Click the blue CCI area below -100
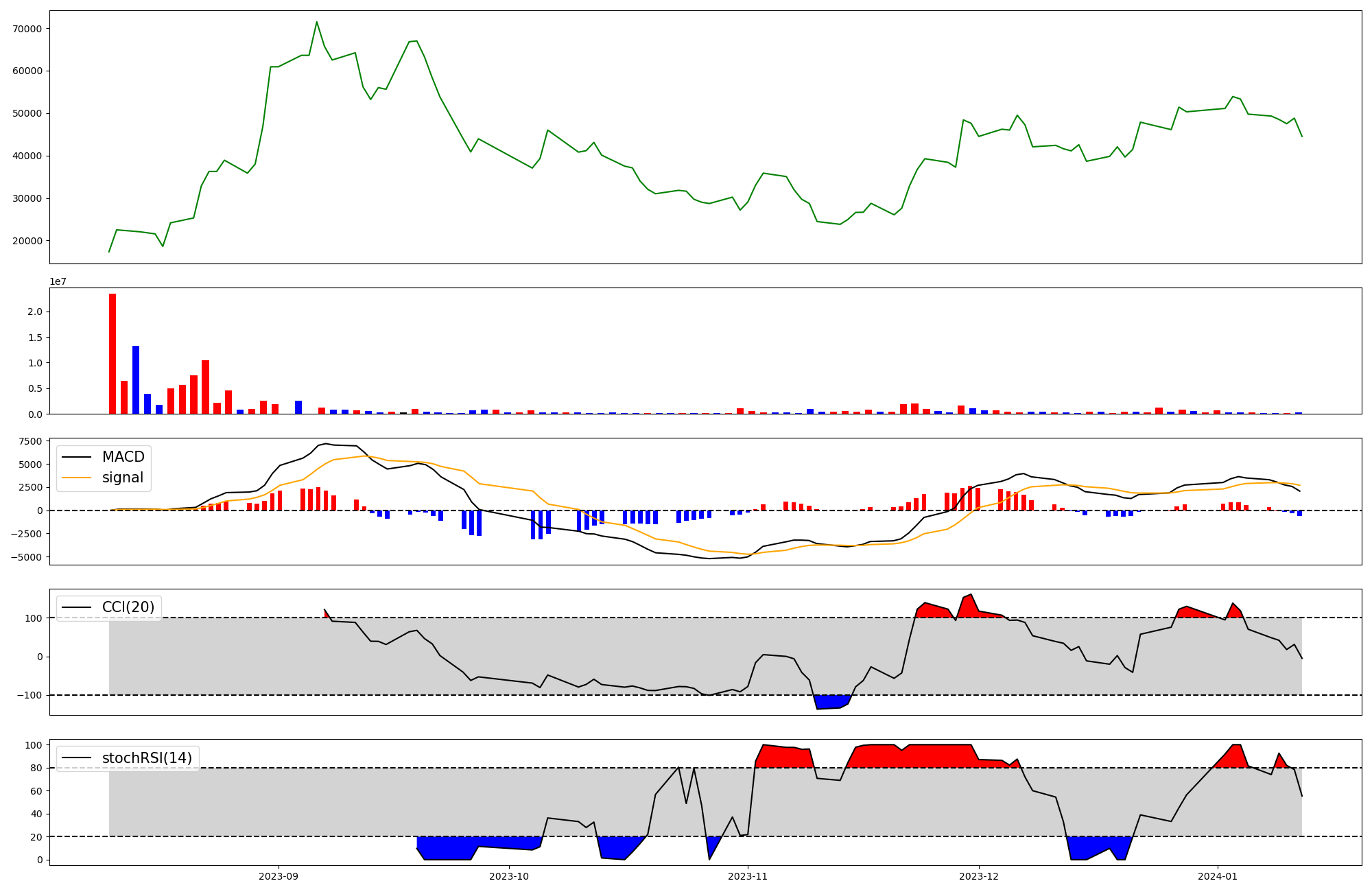Viewport: 1372px width, 892px height. coord(831,702)
